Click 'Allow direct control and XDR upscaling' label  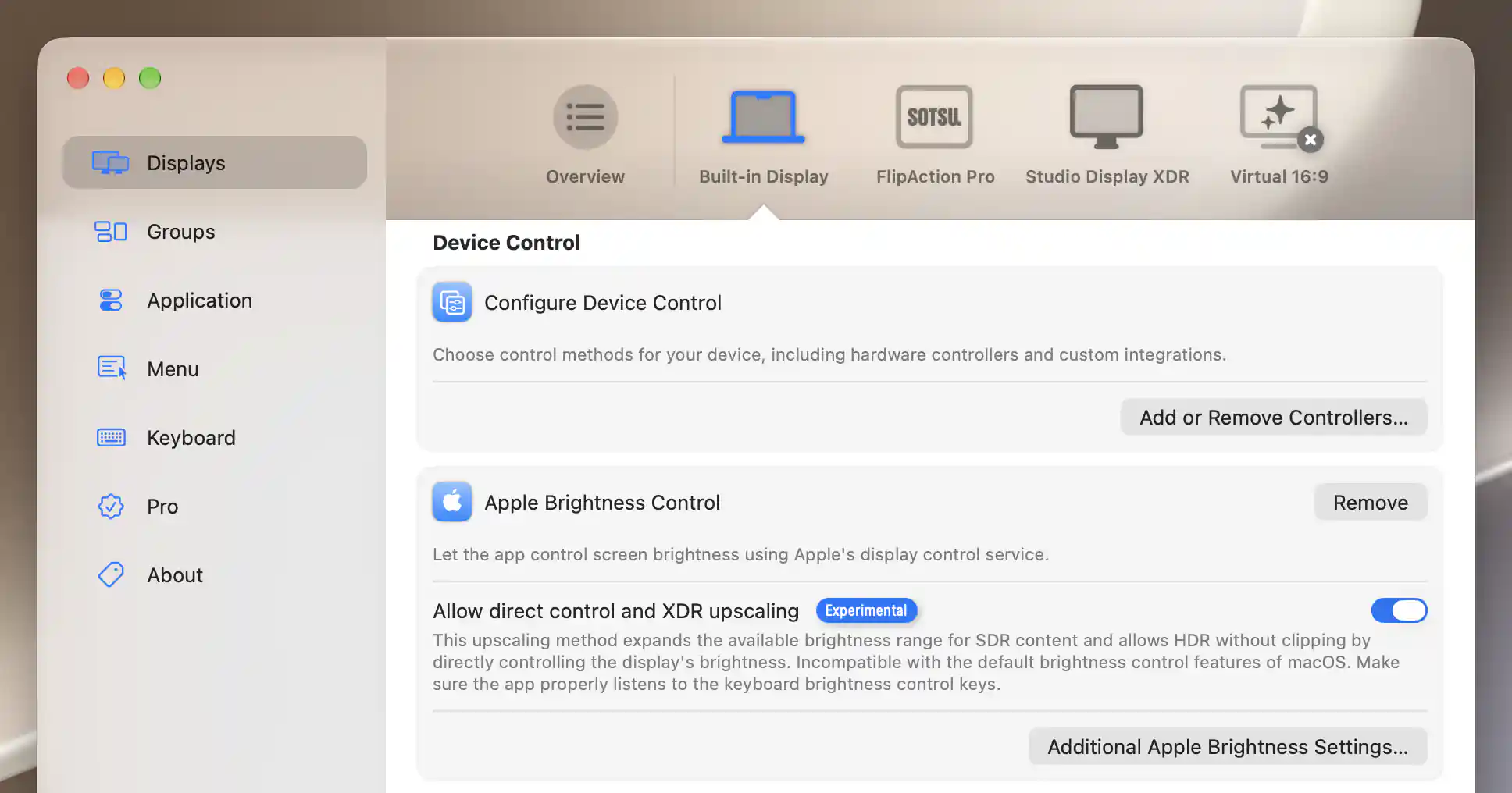point(616,611)
